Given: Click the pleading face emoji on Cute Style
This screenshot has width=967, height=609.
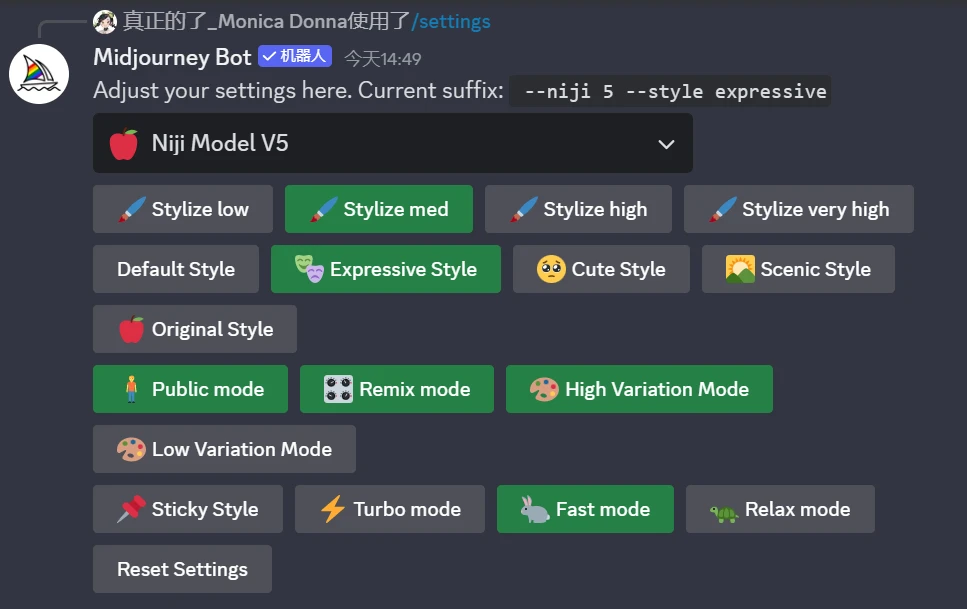Looking at the screenshot, I should click(551, 269).
